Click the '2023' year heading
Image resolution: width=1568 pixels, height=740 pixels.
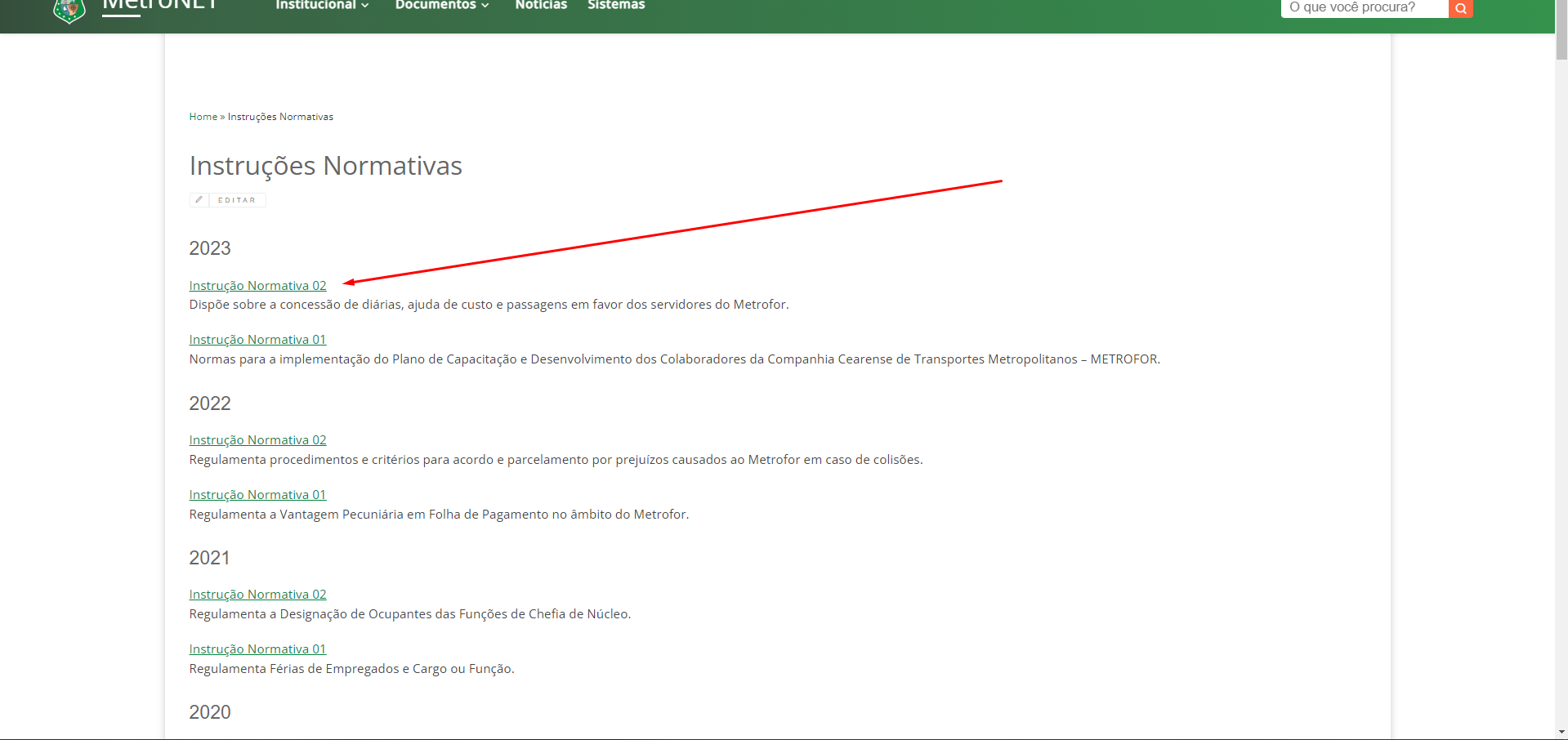(210, 248)
